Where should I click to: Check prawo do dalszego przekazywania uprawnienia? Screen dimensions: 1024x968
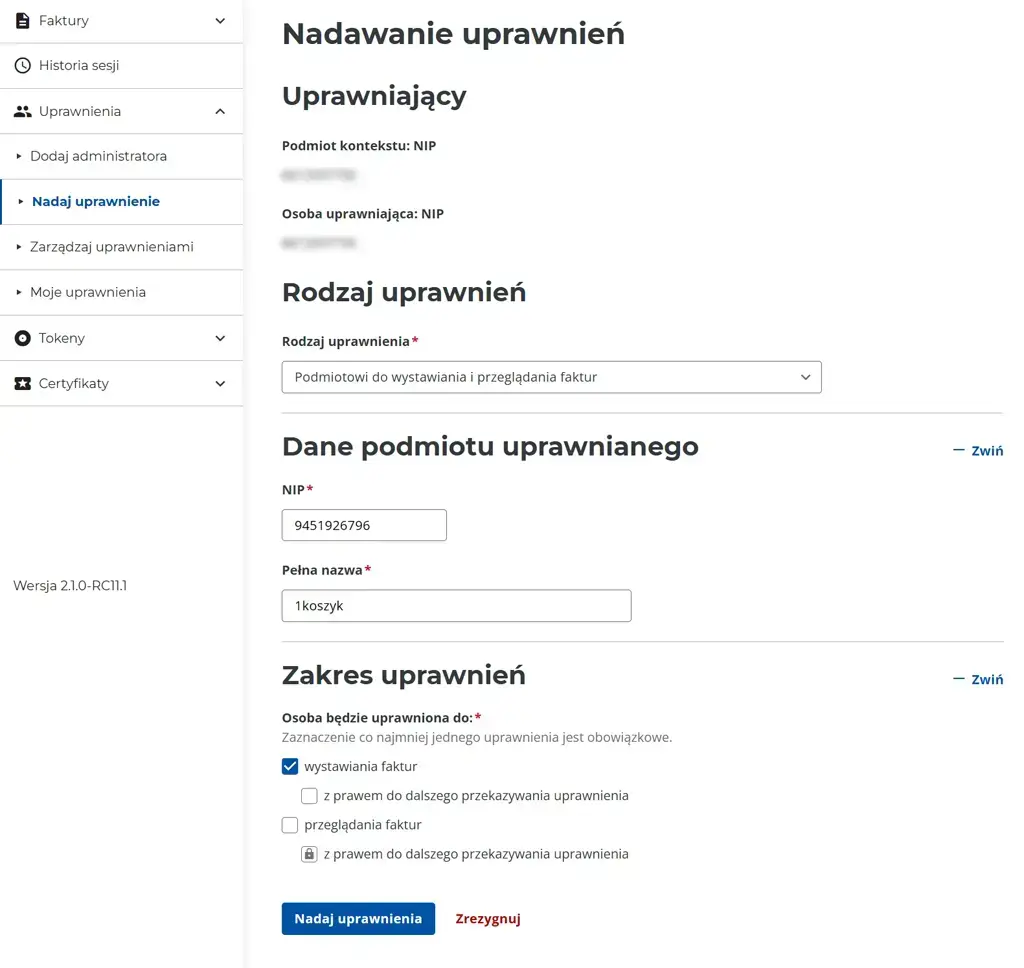click(x=309, y=795)
